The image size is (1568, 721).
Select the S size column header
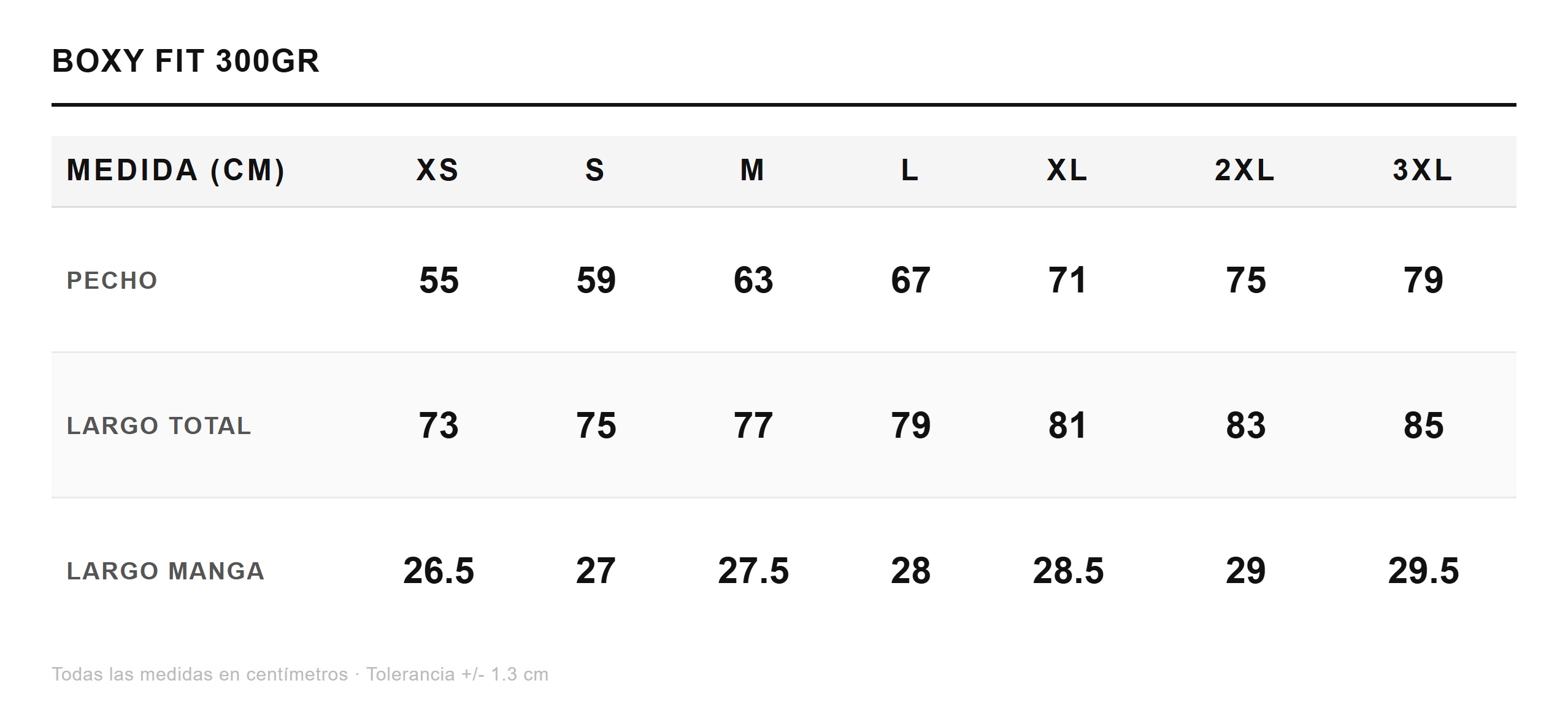click(595, 170)
